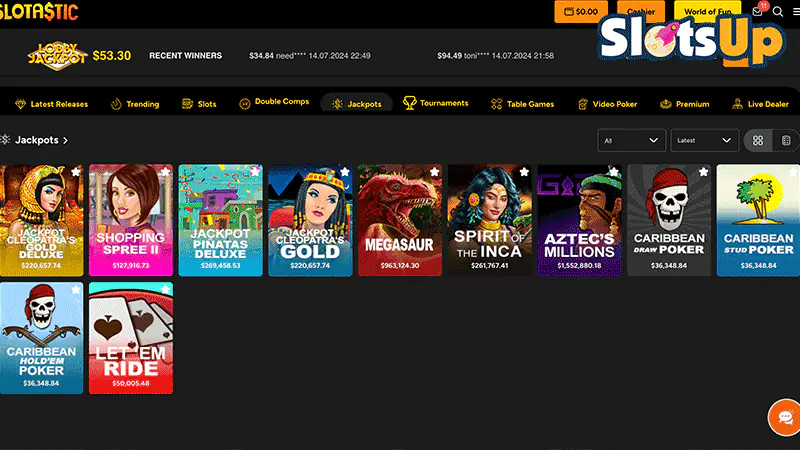Go to Tournaments tab
This screenshot has height=450, width=800.
click(435, 103)
